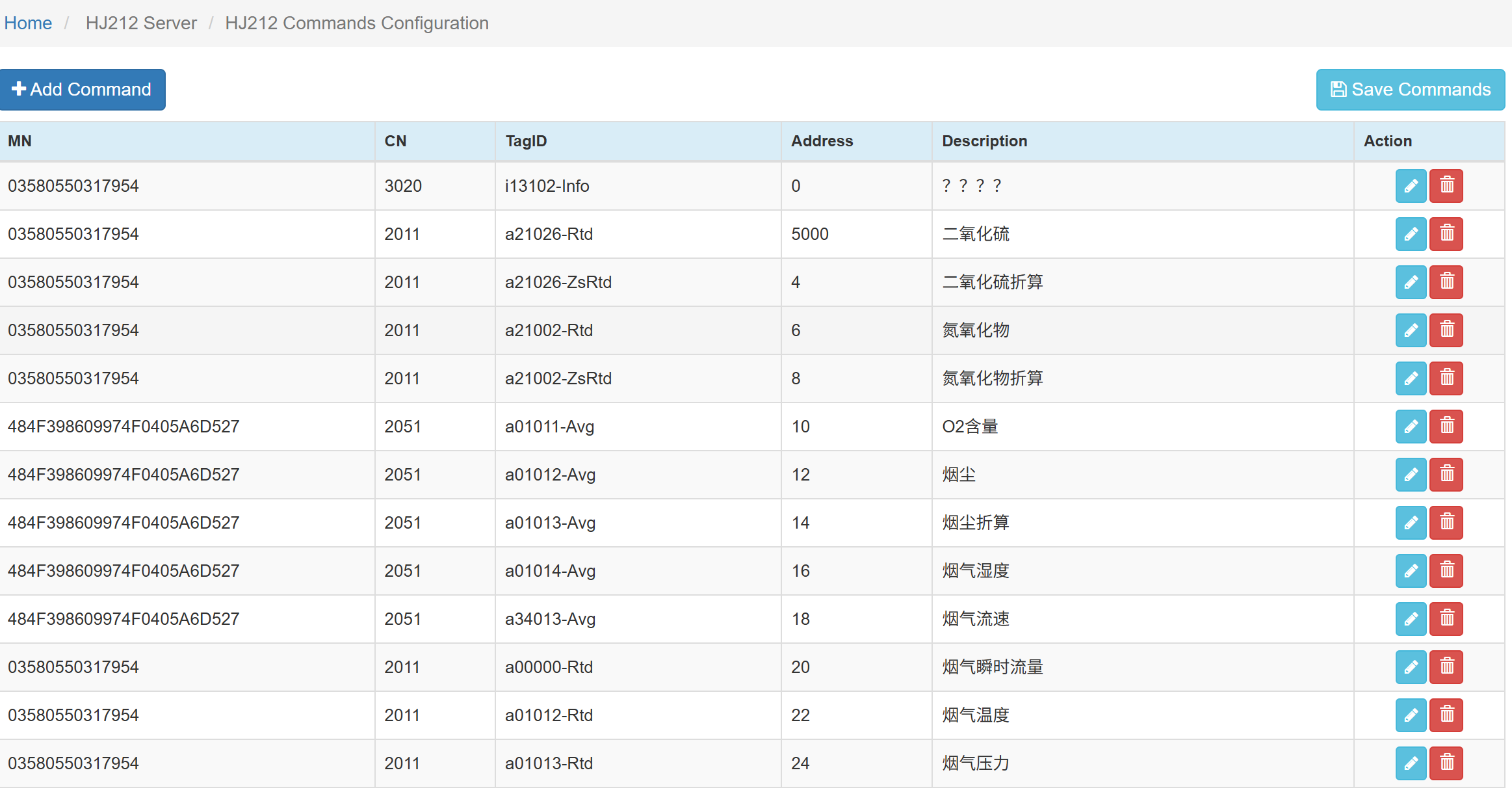The height and width of the screenshot is (805, 1512).
Task: Edit the a21002-Rtd row
Action: point(1411,330)
